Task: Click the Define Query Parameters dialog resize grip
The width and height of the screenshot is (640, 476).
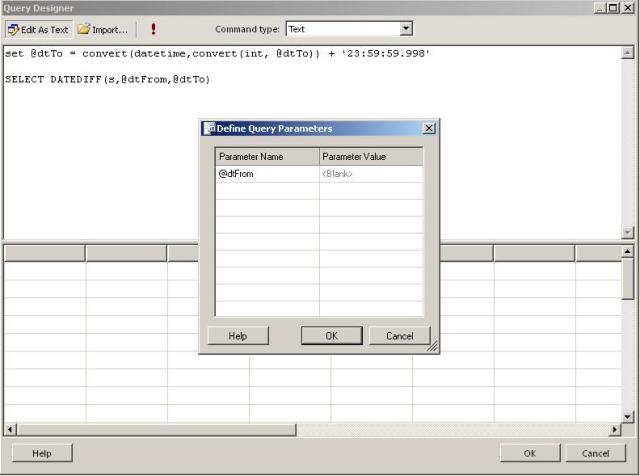Action: tap(432, 346)
